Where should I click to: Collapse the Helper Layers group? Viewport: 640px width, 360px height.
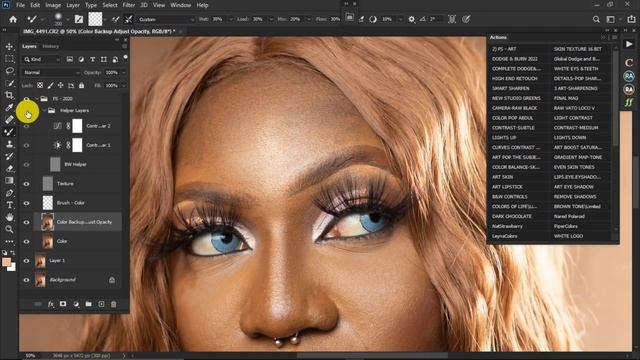click(x=44, y=110)
